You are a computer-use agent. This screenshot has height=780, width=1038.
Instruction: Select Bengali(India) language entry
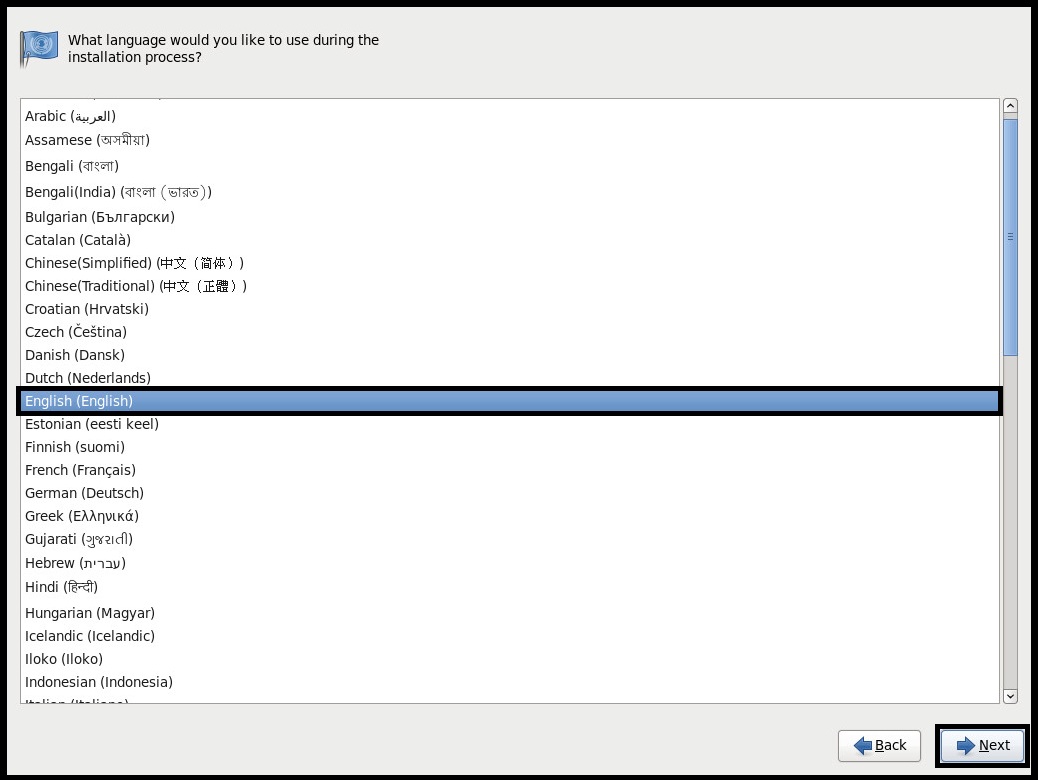click(118, 192)
